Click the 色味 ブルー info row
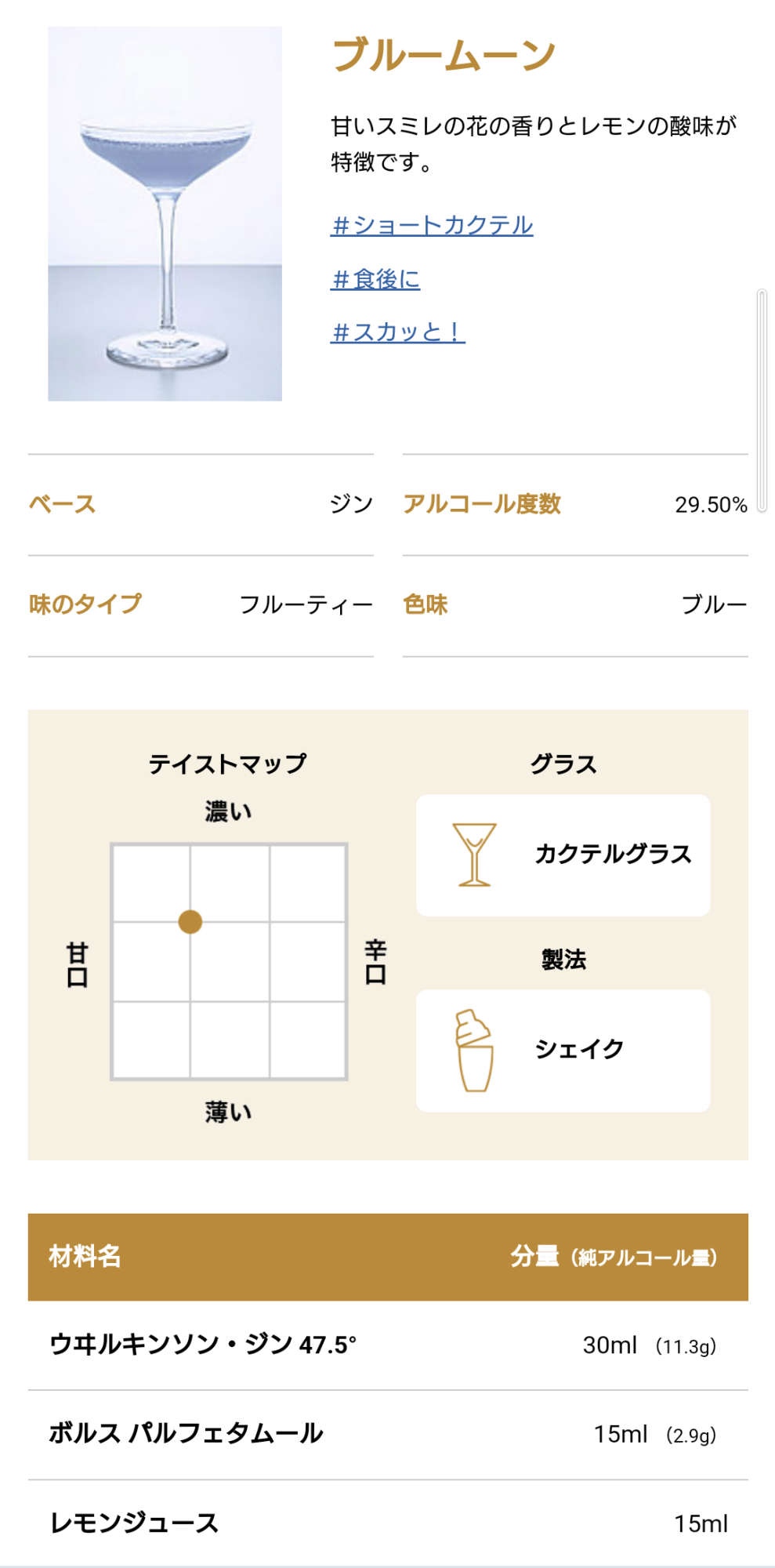 pos(575,604)
